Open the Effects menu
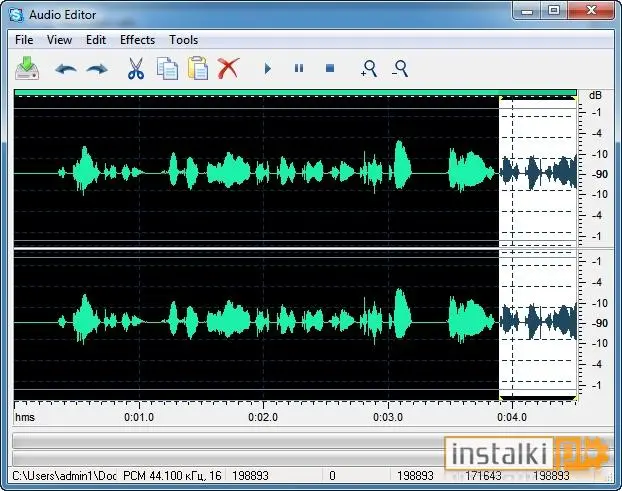 pyautogui.click(x=137, y=40)
